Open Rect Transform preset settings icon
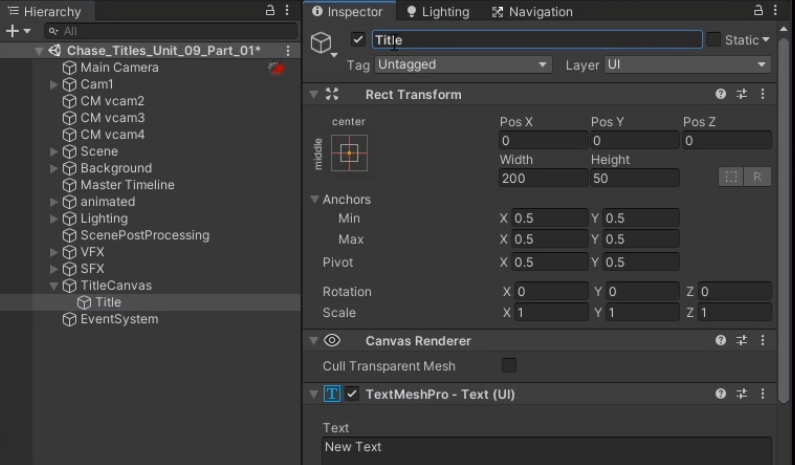Viewport: 795px width, 465px height. (742, 94)
